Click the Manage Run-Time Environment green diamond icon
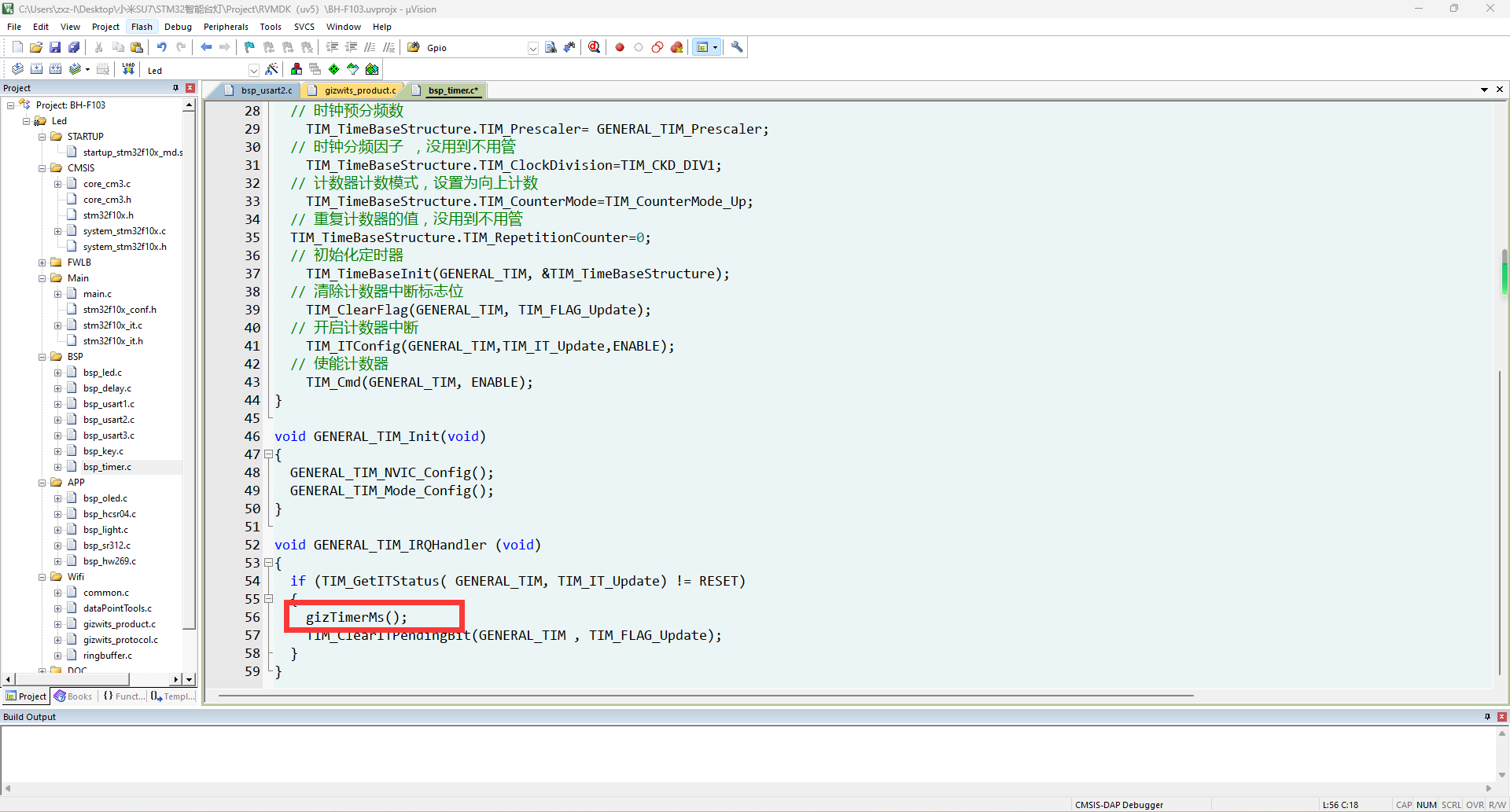1510x812 pixels. [334, 69]
